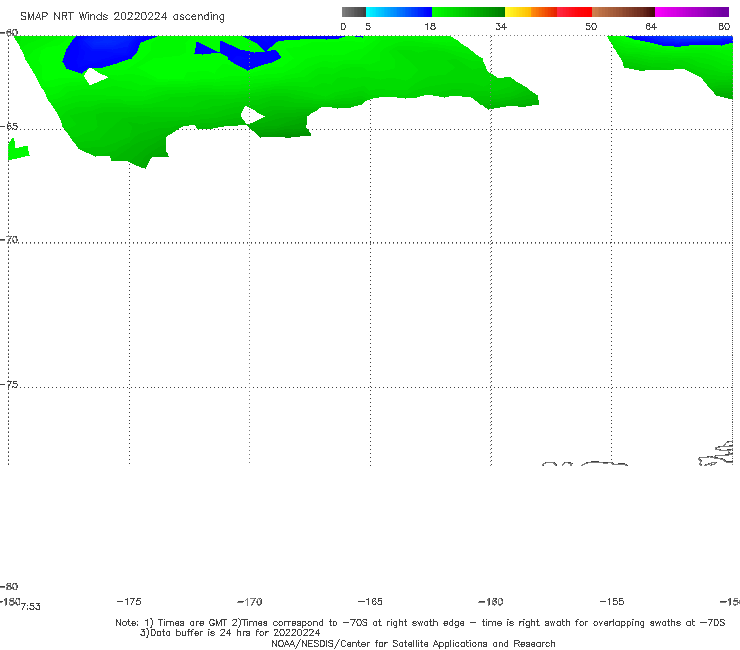Click the color bar label '50'
The width and height of the screenshot is (740, 650).
[591, 26]
